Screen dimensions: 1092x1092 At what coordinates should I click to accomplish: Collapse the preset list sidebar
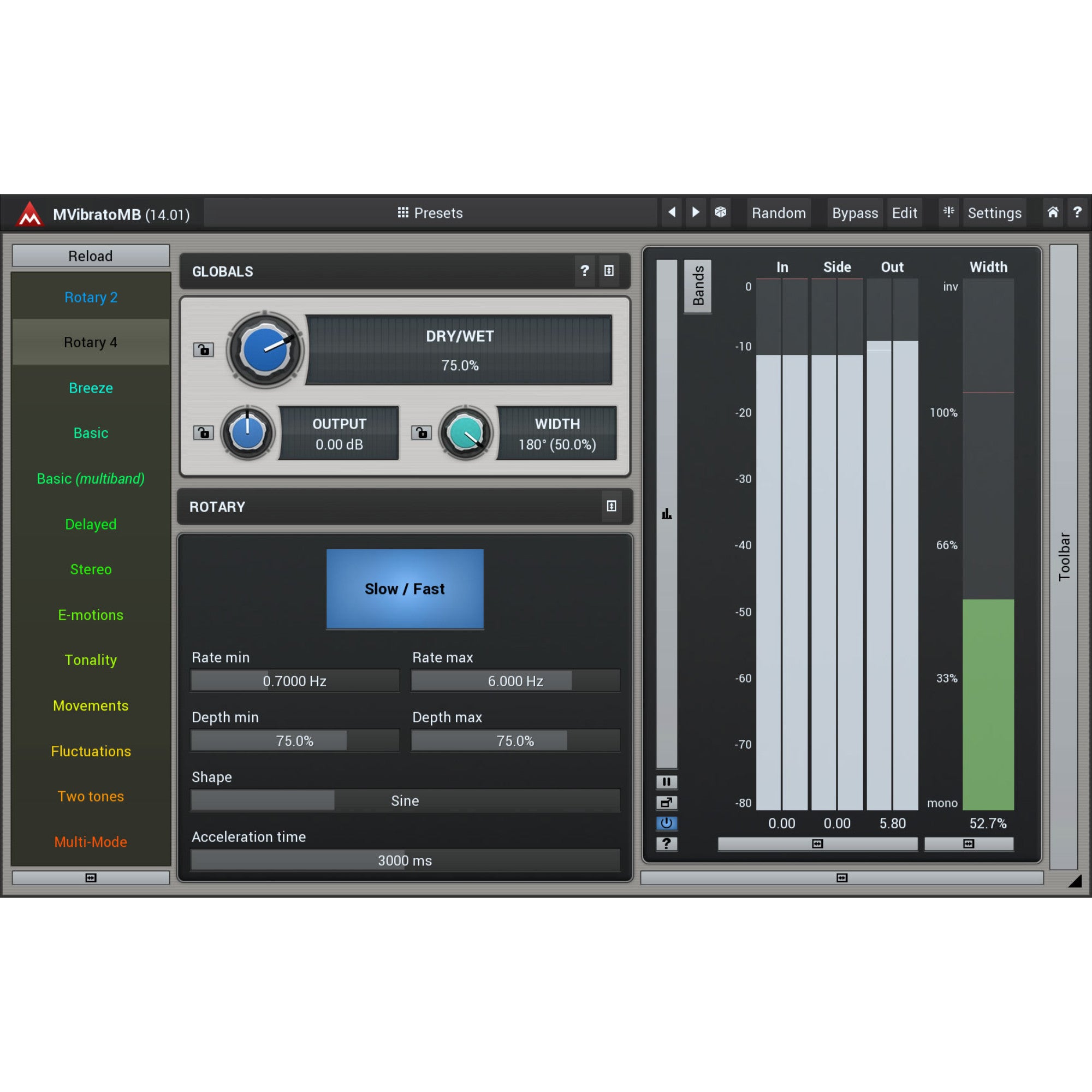pyautogui.click(x=91, y=878)
